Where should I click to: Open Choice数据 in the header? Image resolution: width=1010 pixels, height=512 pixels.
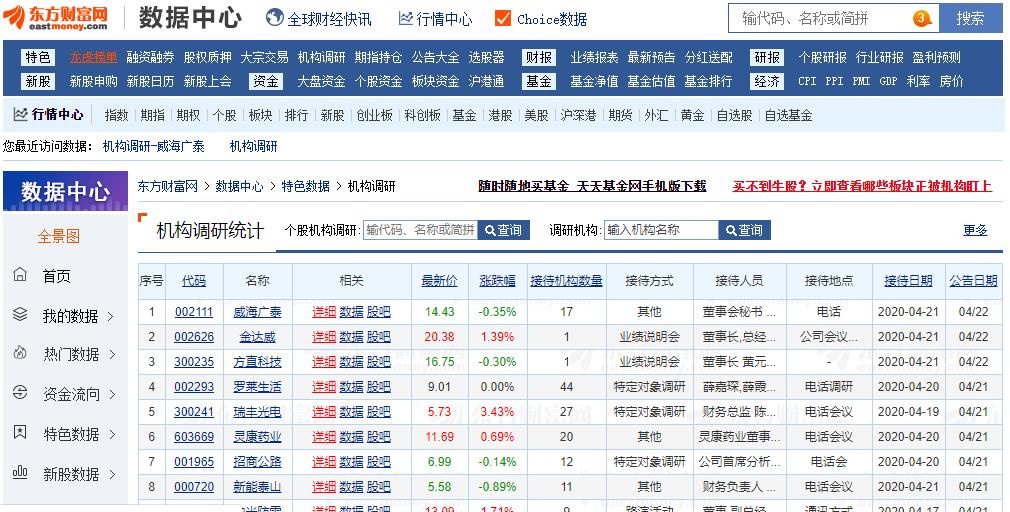552,19
